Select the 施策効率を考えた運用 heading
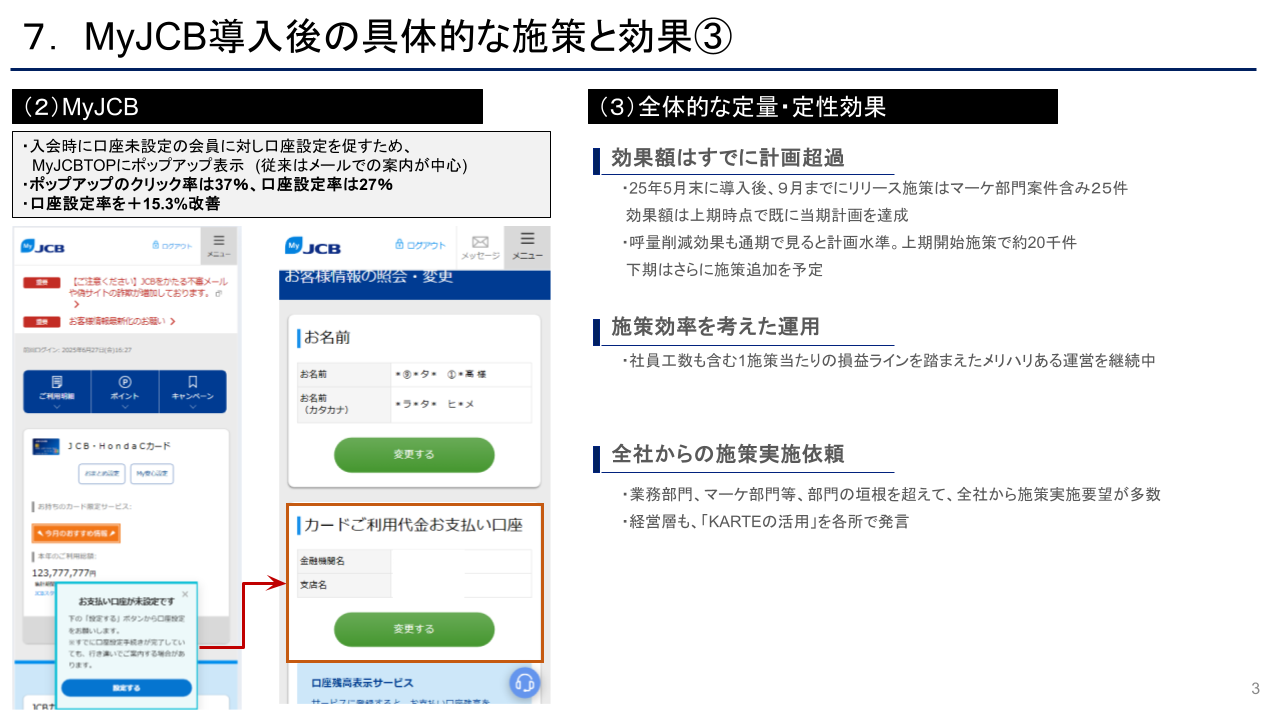1280x720 pixels. click(716, 326)
